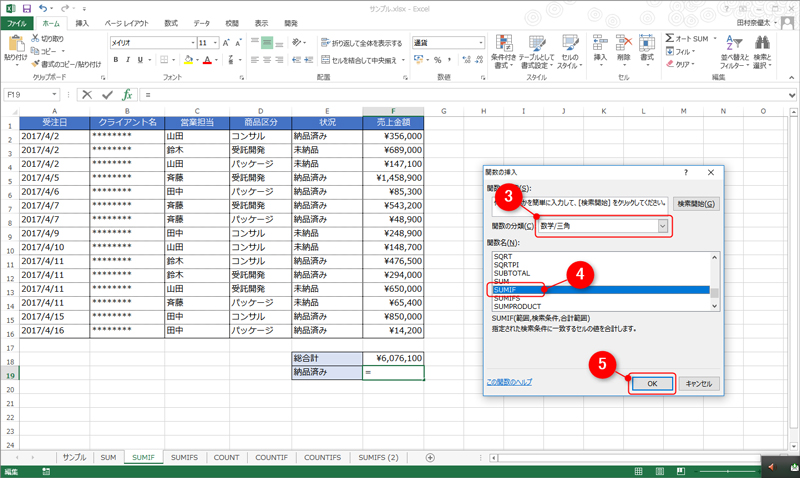800x478 pixels.
Task: Click the formula bar input field
Action: point(464,95)
